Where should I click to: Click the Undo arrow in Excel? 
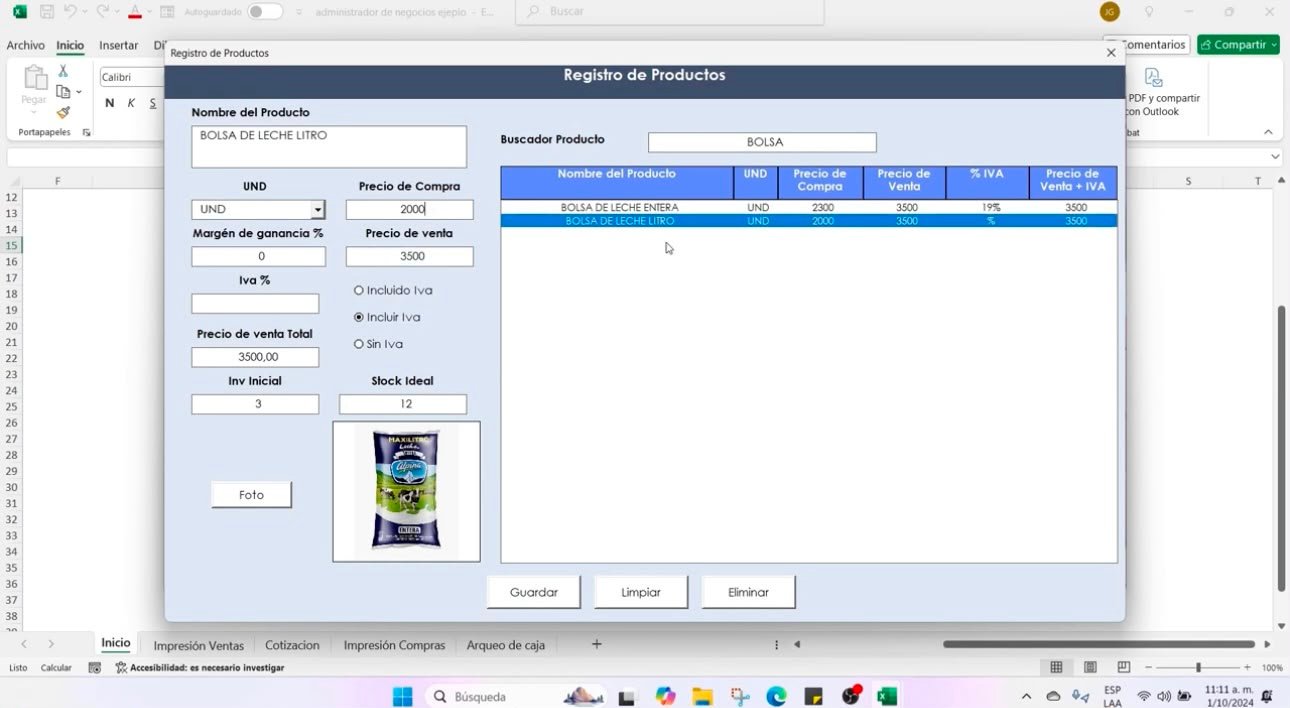(x=70, y=12)
